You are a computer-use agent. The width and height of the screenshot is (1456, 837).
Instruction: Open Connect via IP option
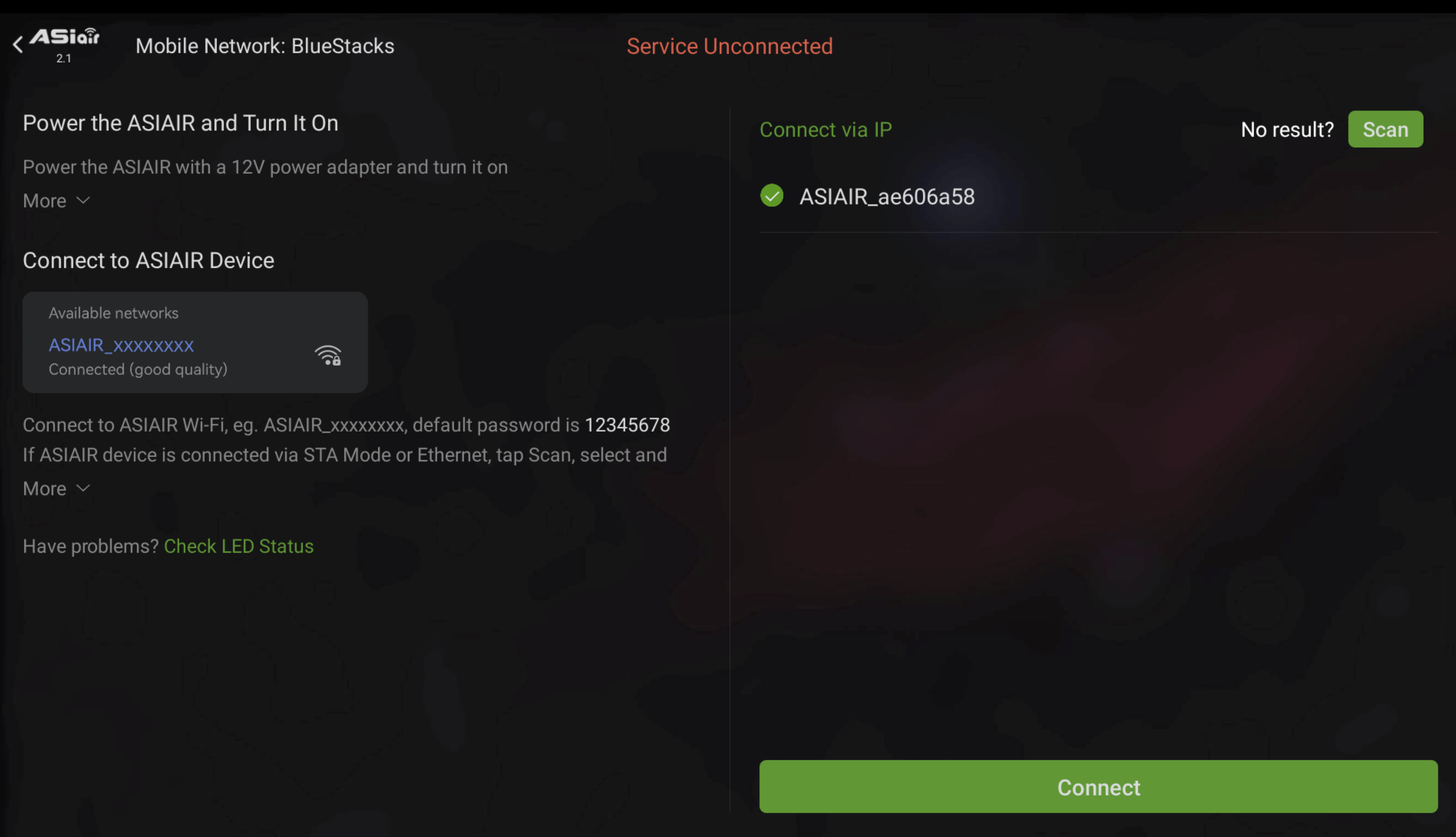[825, 129]
